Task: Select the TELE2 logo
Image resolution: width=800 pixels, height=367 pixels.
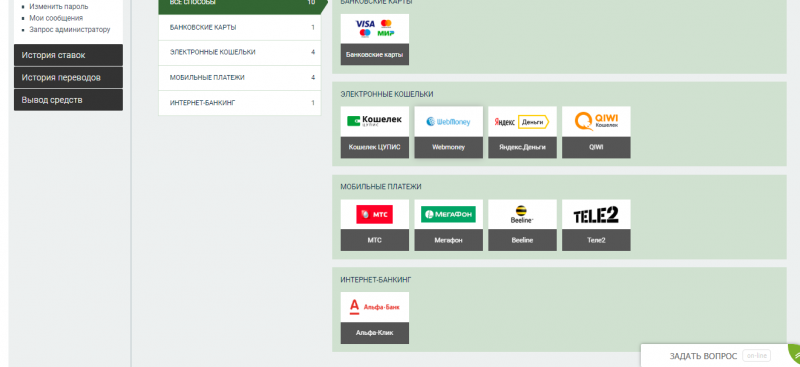Action: 596,214
